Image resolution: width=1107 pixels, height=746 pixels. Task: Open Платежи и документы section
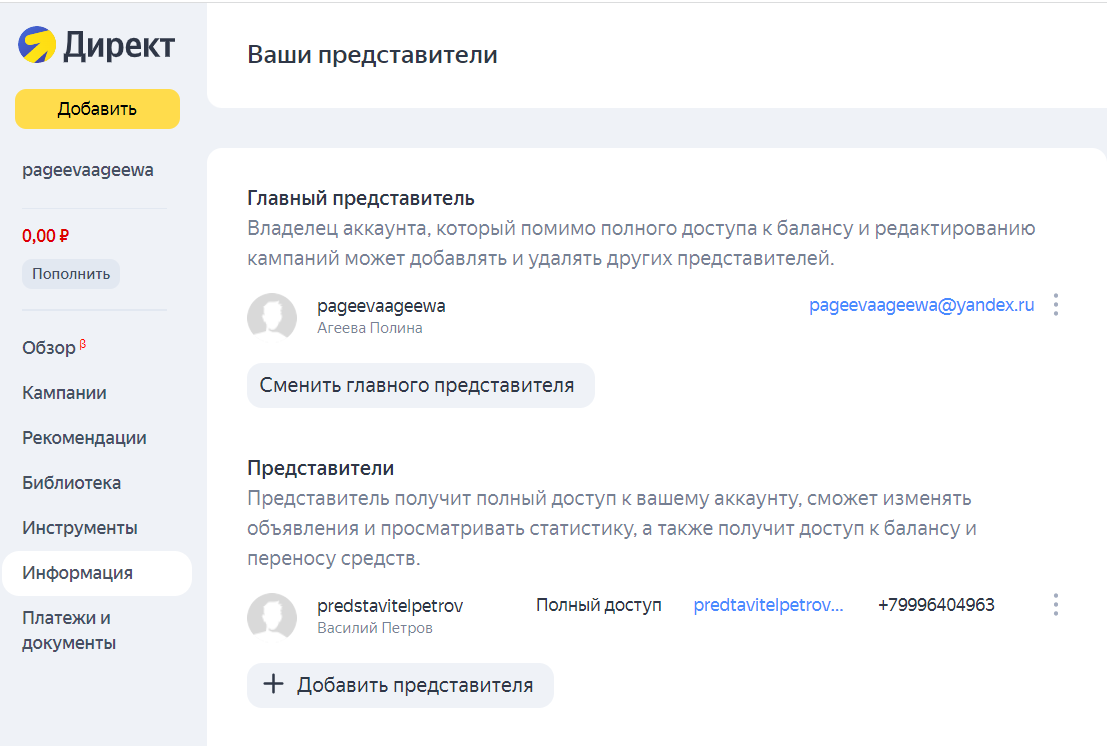69,630
